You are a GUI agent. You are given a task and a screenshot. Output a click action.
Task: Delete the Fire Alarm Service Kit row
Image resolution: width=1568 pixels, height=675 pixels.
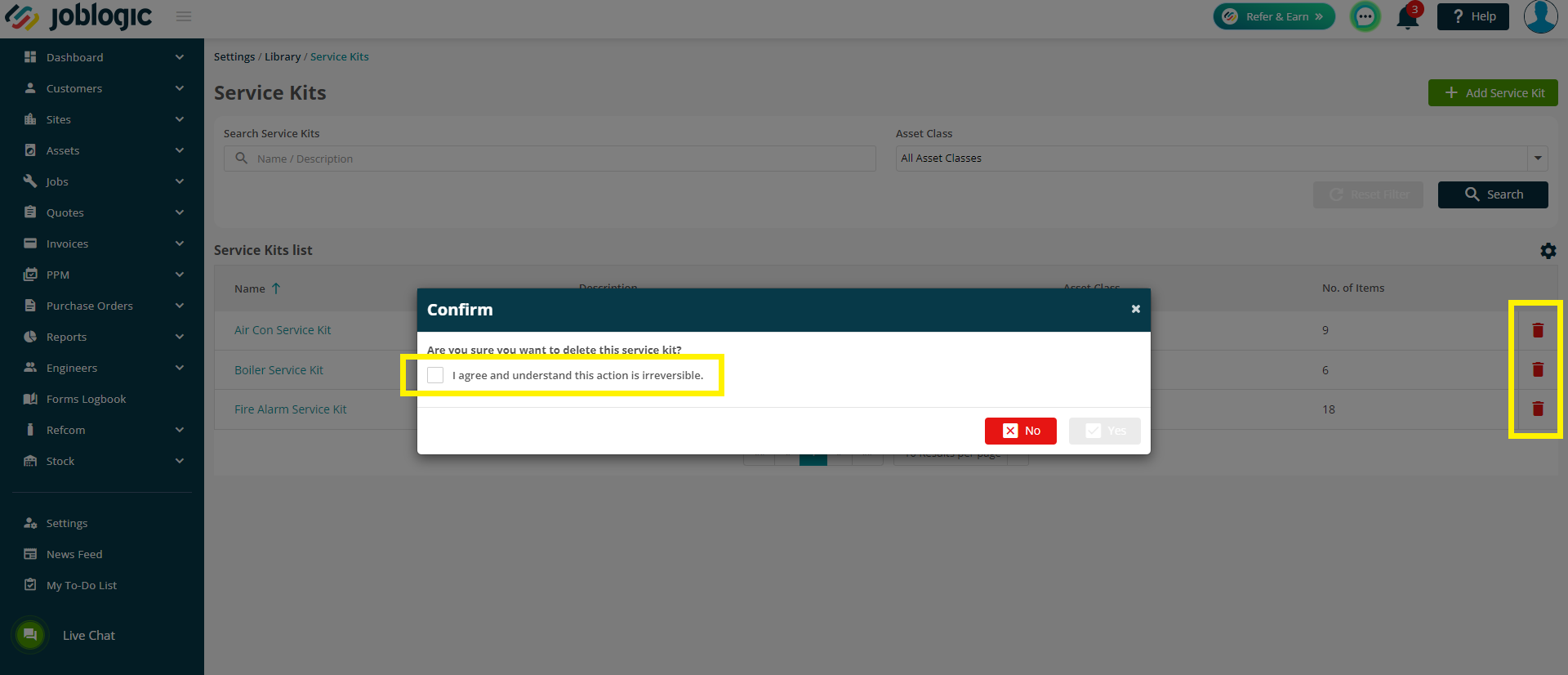pyautogui.click(x=1538, y=409)
